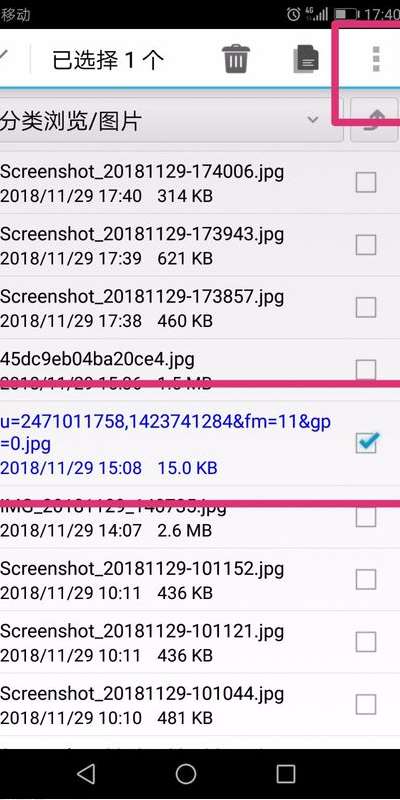Screen dimensions: 400x800
Task: Tap the Android home circle icon
Action: pos(186,773)
